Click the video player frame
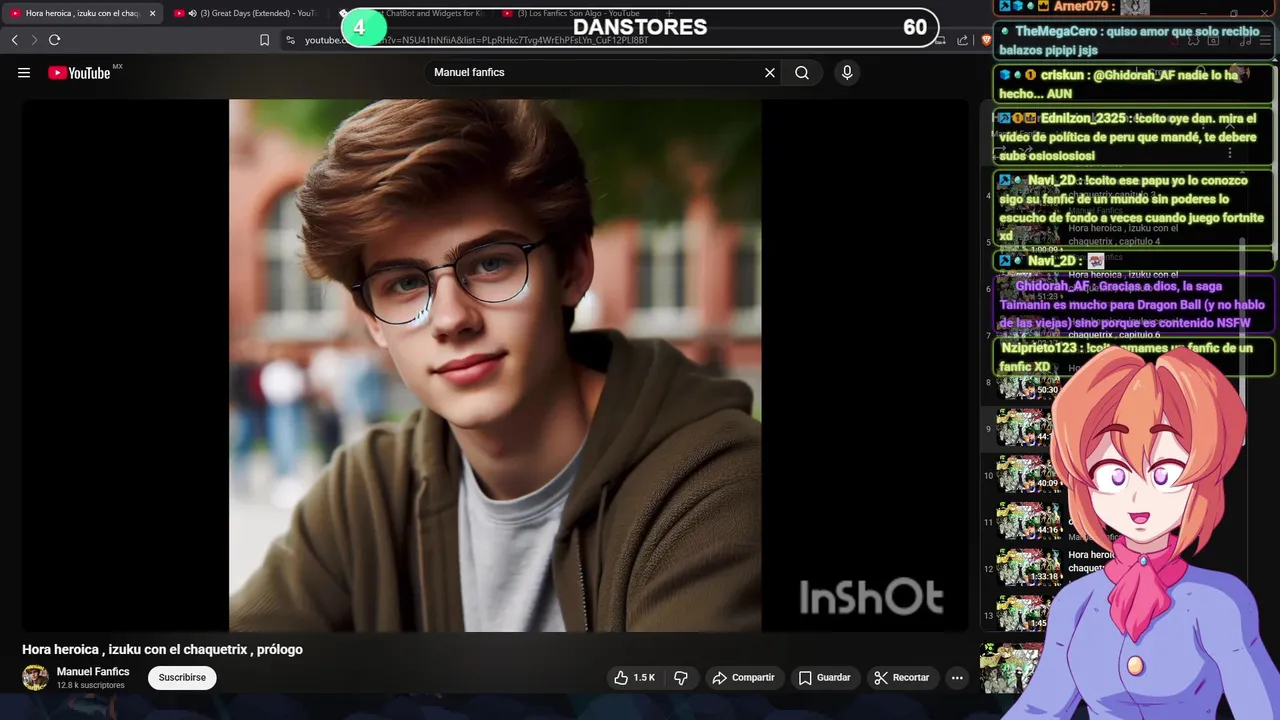The width and height of the screenshot is (1280, 720). (495, 365)
